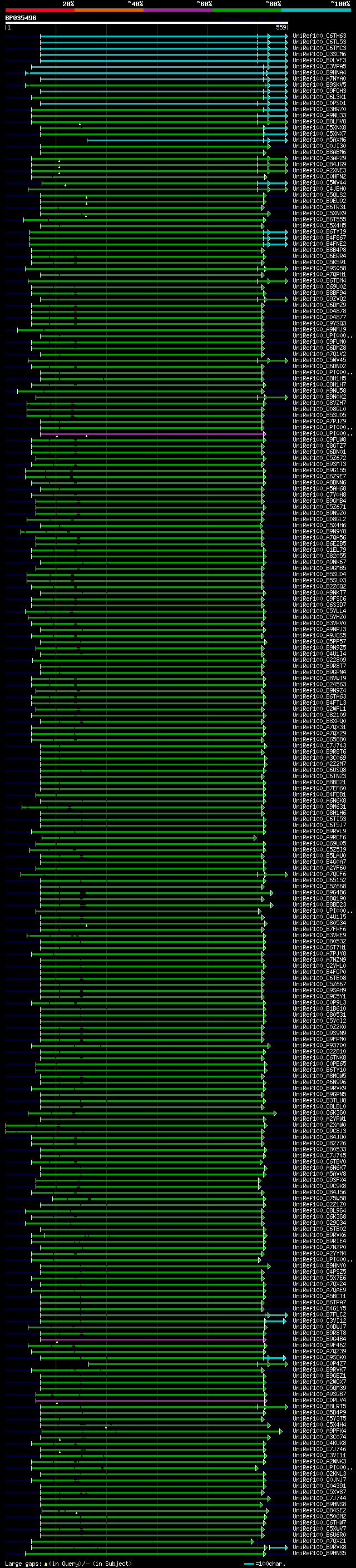Image resolution: width=356 pixels, height=1568 pixels.
Task: Select hit UniRef100_Q84J69
Action: [x=319, y=164]
